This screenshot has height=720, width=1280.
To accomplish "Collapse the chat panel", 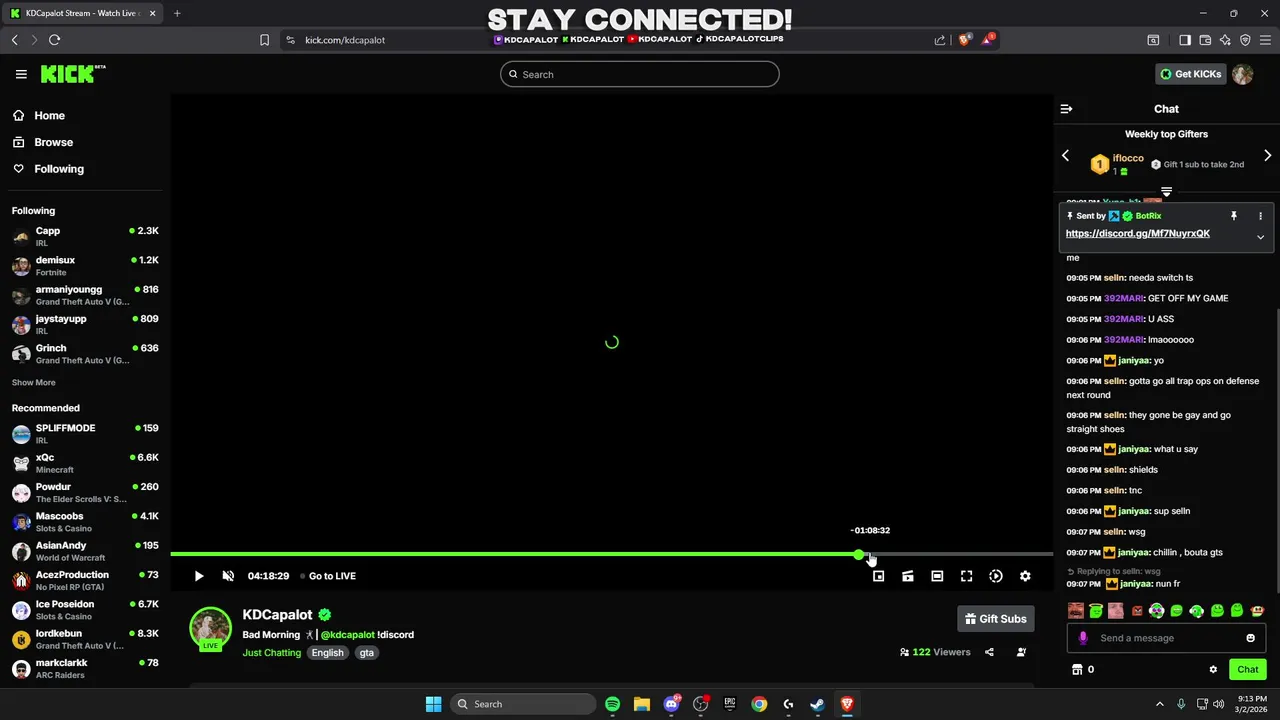I will (x=1066, y=109).
